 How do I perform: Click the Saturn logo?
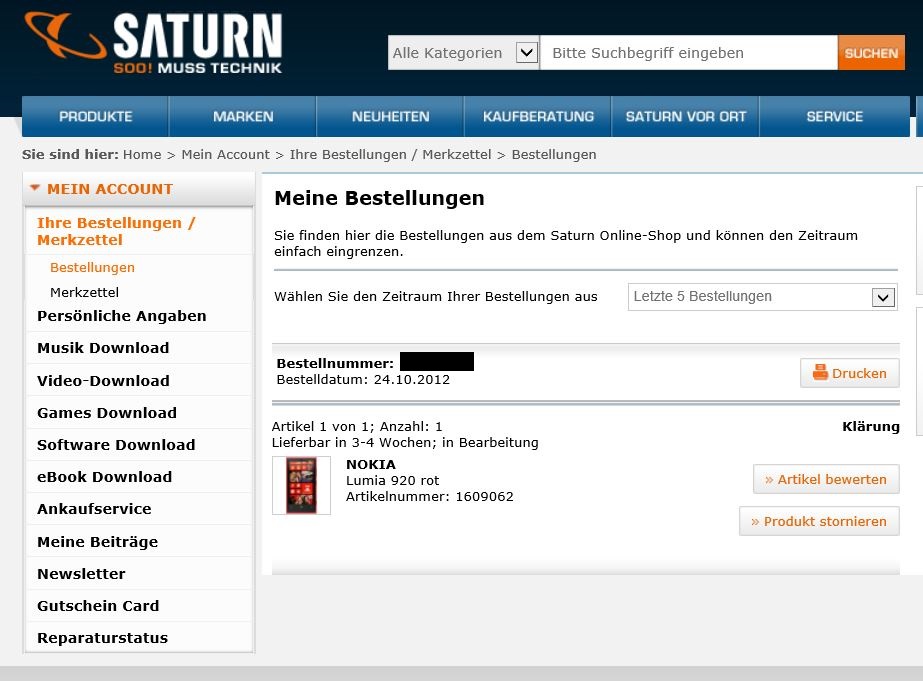[154, 44]
